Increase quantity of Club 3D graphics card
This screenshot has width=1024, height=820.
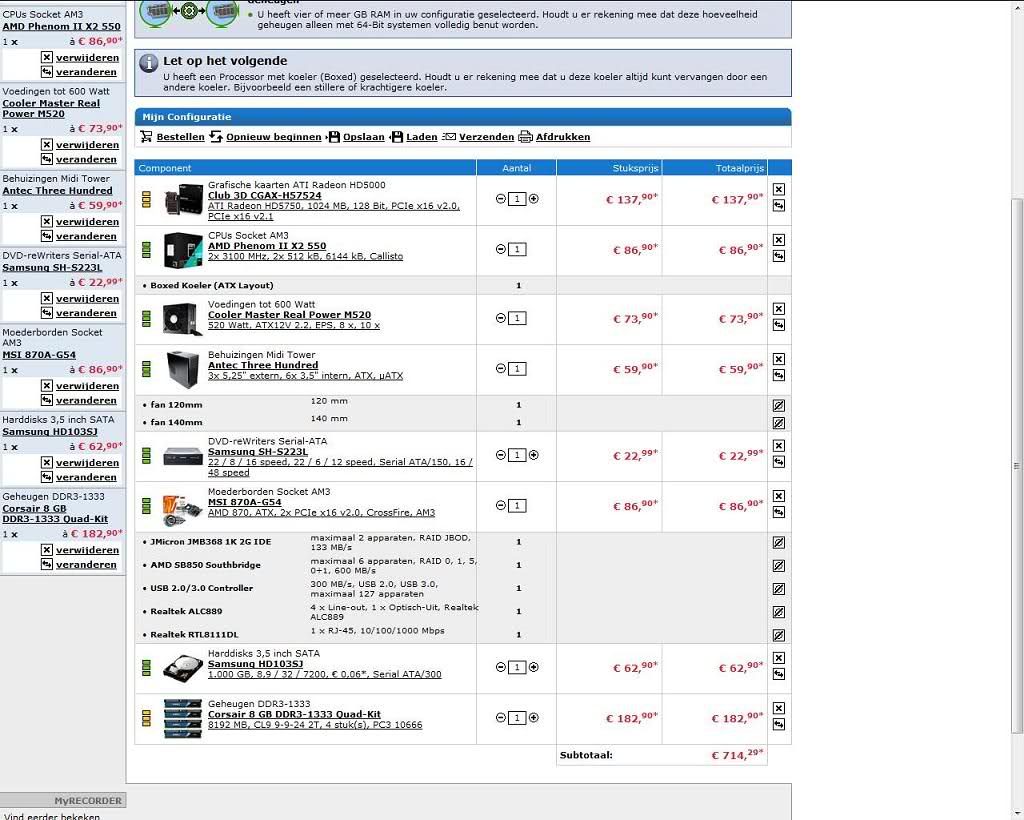point(533,199)
